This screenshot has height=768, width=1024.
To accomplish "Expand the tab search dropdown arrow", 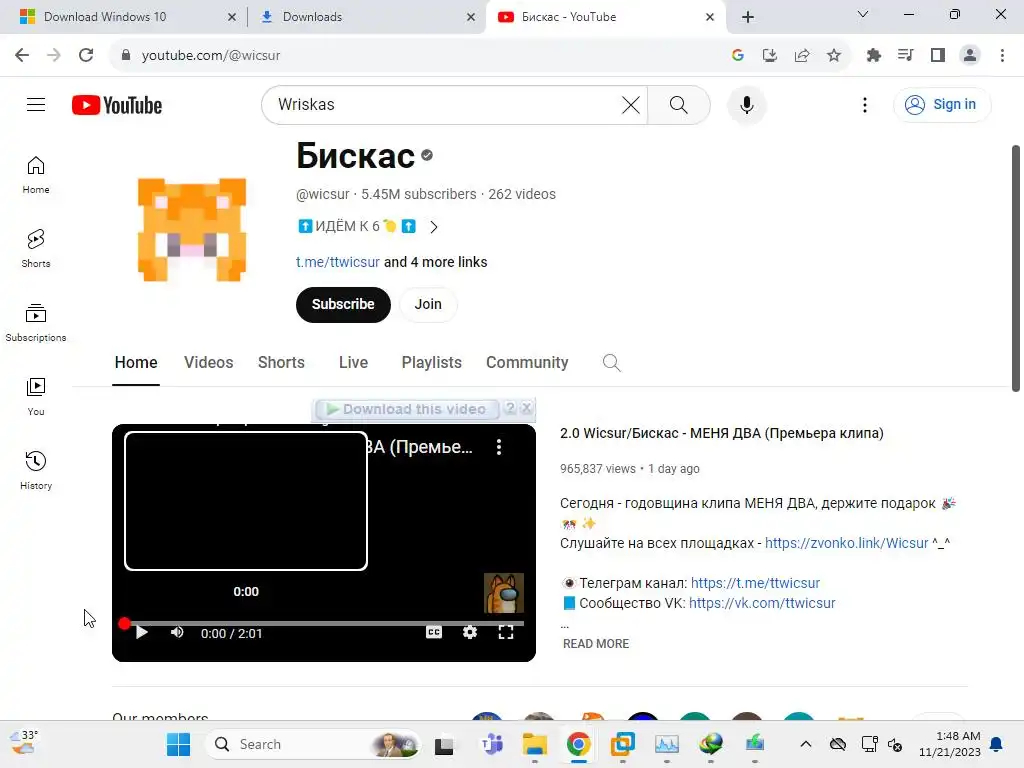I will (863, 14).
